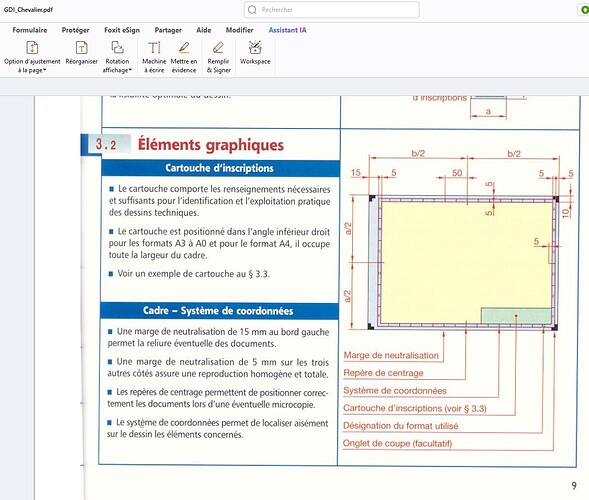Click the Réorganiser icon
This screenshot has height=500, width=589.
tap(82, 48)
